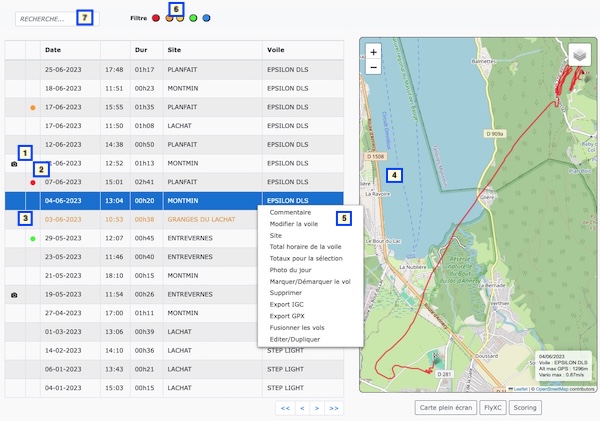Select Total horaire de la voile
This screenshot has height=421, width=600.
(x=305, y=247)
